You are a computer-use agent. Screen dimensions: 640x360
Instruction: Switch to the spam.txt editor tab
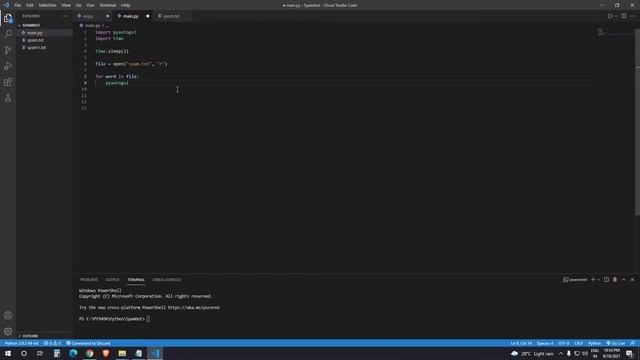(171, 16)
